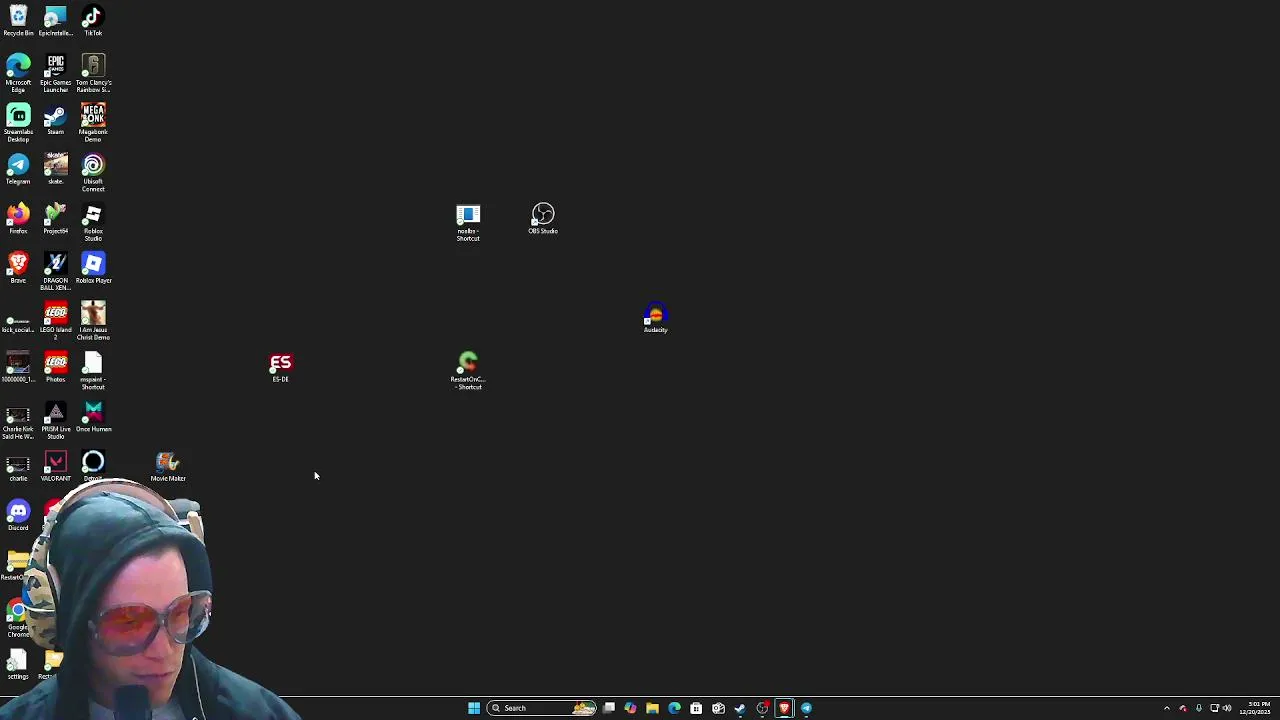Select the Movie Maker desktop shortcut
1280x720 pixels.
coord(168,466)
